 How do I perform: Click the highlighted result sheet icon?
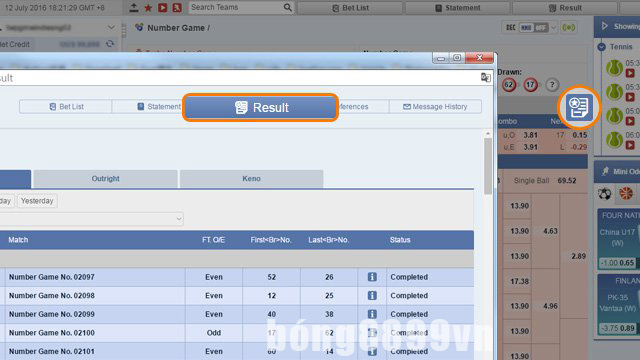[579, 107]
